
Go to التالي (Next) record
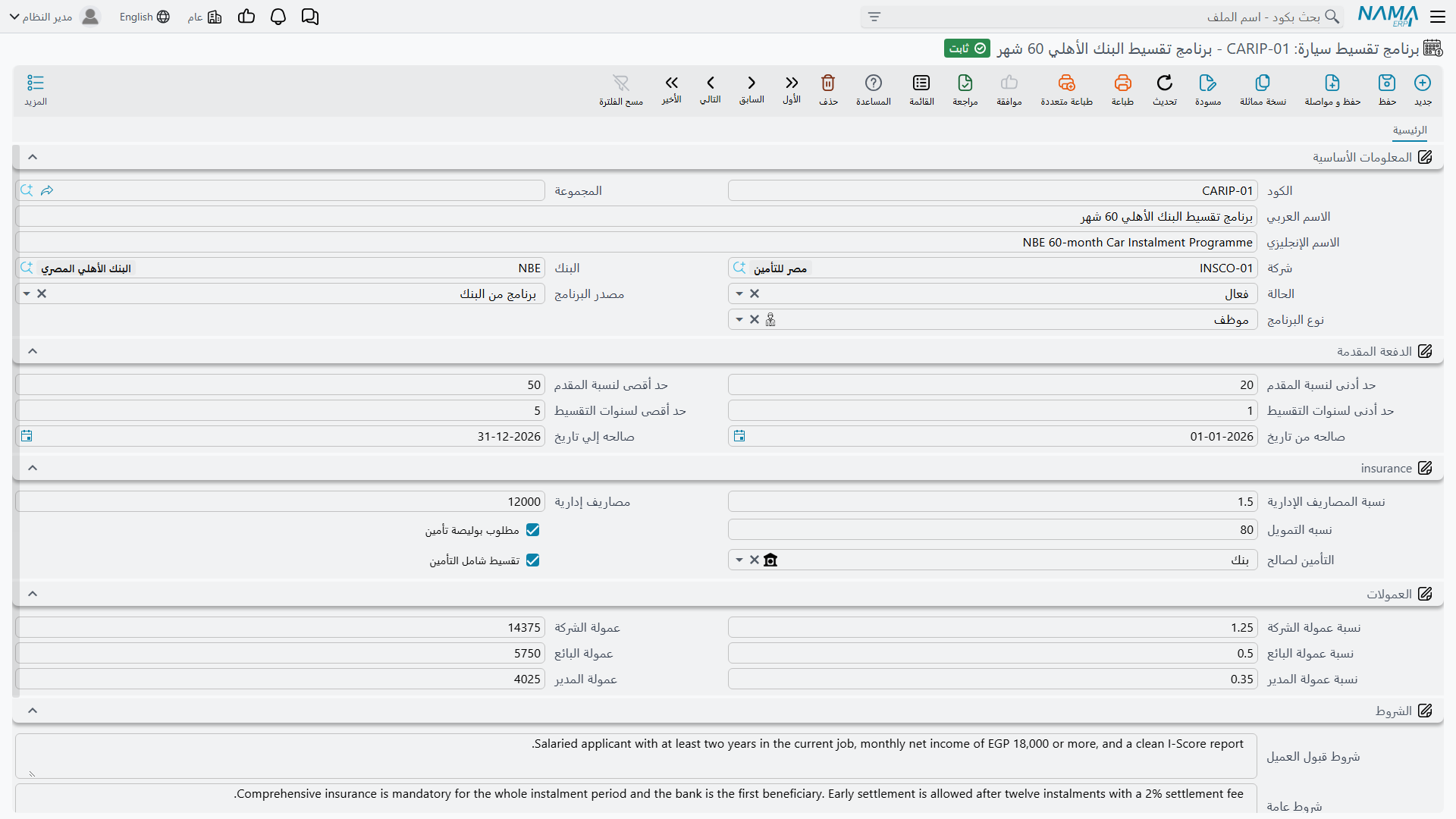(x=711, y=83)
